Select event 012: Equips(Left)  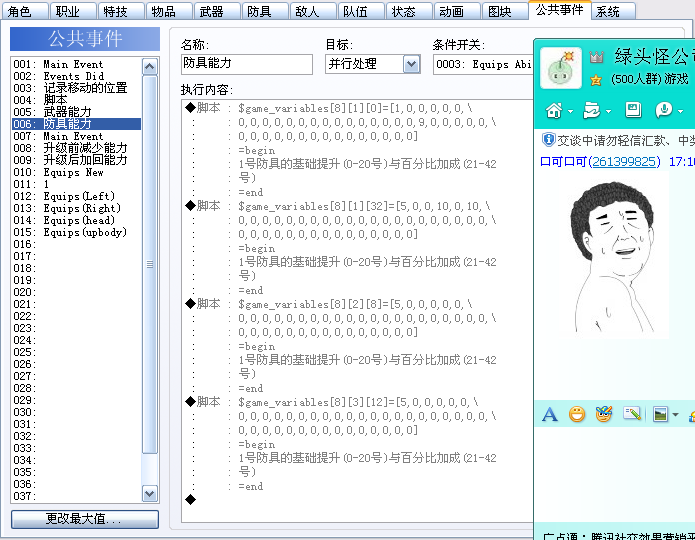click(76, 196)
